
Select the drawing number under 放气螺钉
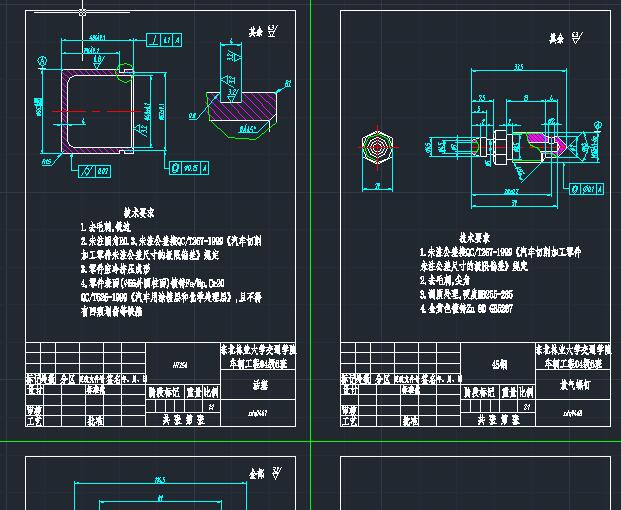tap(573, 413)
